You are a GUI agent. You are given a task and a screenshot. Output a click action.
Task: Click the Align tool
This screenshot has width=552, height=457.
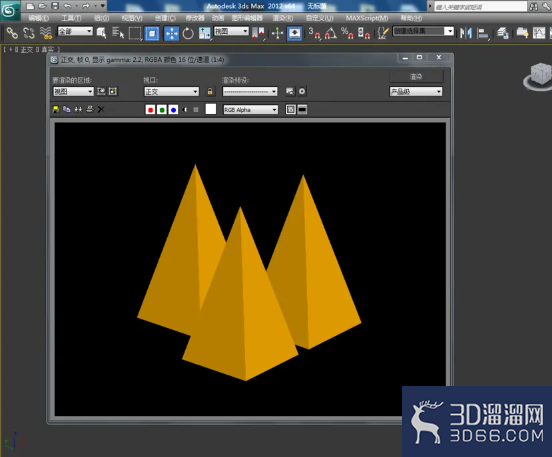[x=483, y=34]
